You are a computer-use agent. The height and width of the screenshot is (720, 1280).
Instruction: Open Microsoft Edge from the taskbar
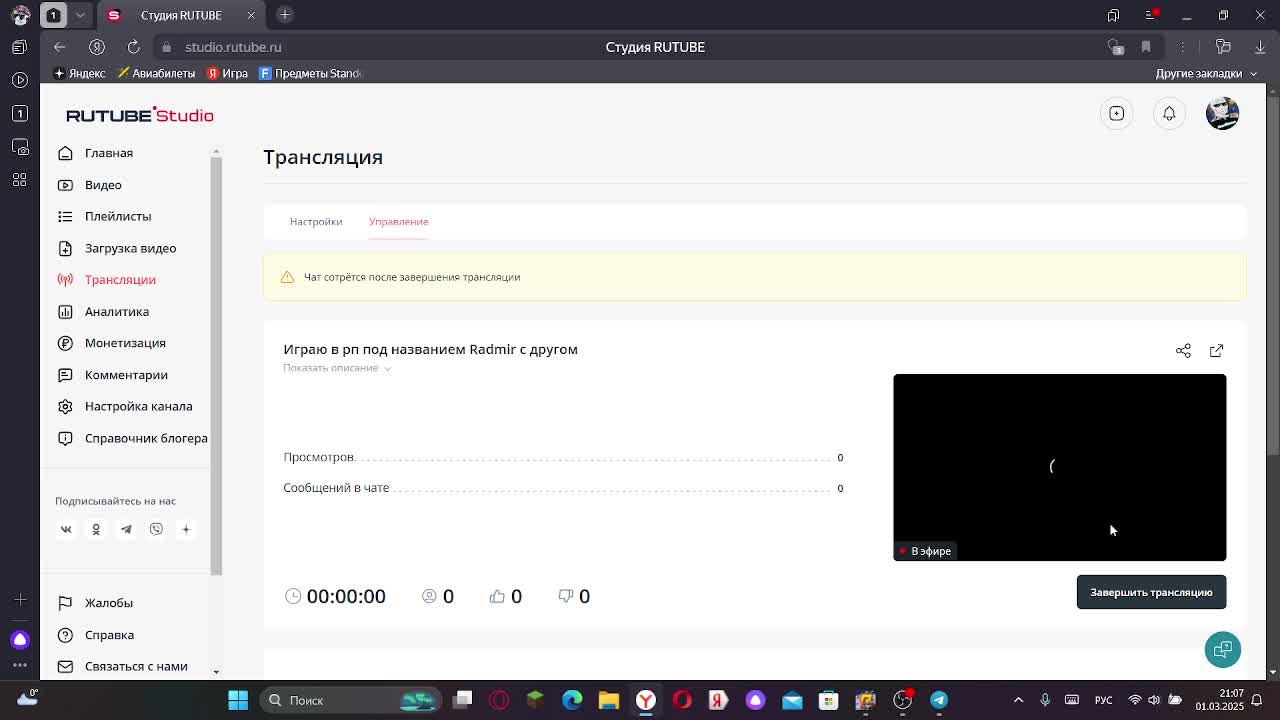point(572,700)
